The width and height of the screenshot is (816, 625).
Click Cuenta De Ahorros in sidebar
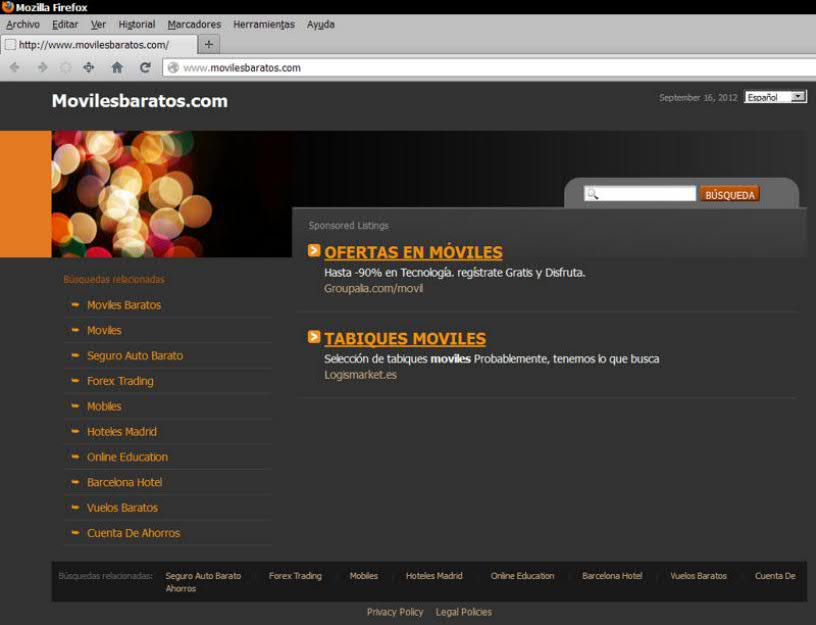(134, 533)
